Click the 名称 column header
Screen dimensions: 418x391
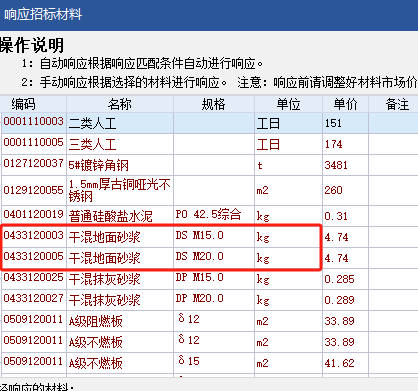(120, 104)
